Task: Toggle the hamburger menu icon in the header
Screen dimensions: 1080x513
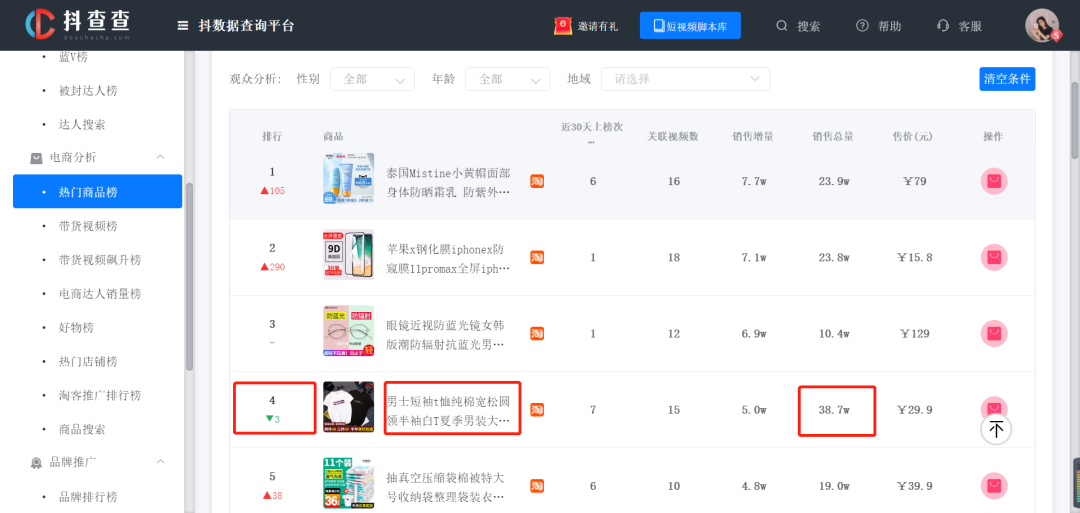Action: [x=182, y=26]
